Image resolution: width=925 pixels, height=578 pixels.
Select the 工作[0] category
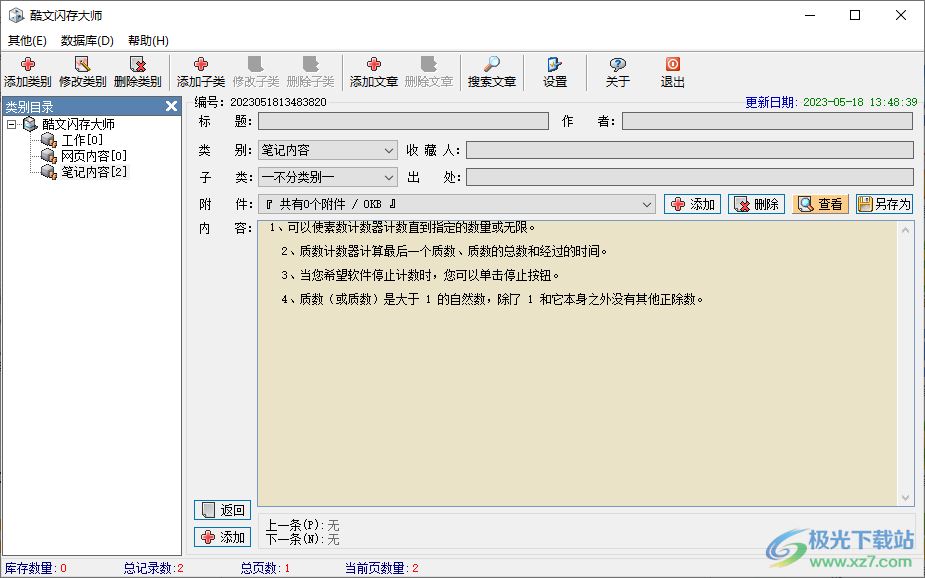82,140
